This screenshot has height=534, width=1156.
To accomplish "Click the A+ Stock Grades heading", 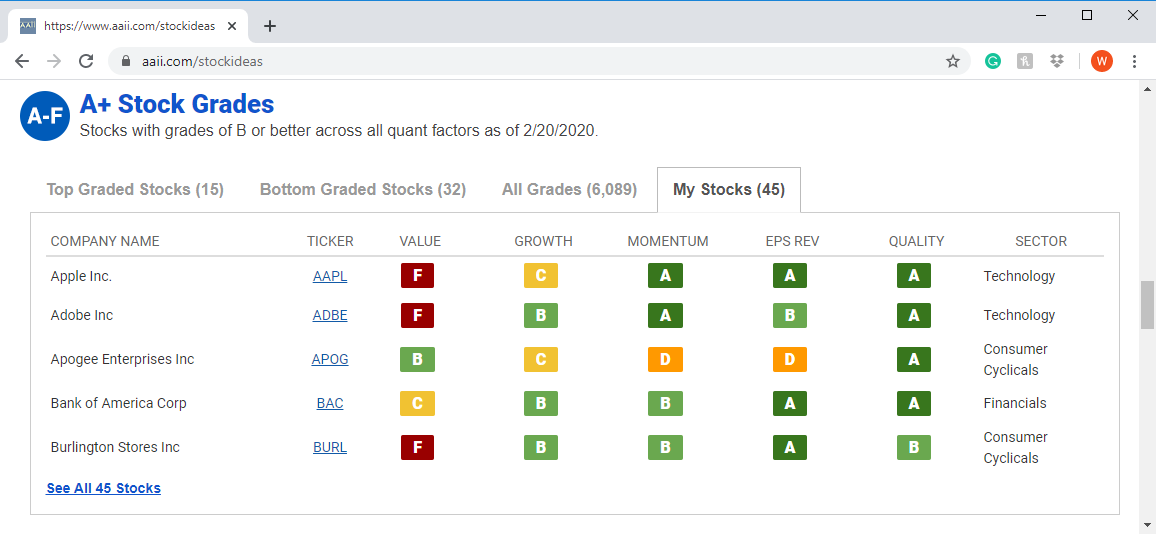I will [x=177, y=104].
